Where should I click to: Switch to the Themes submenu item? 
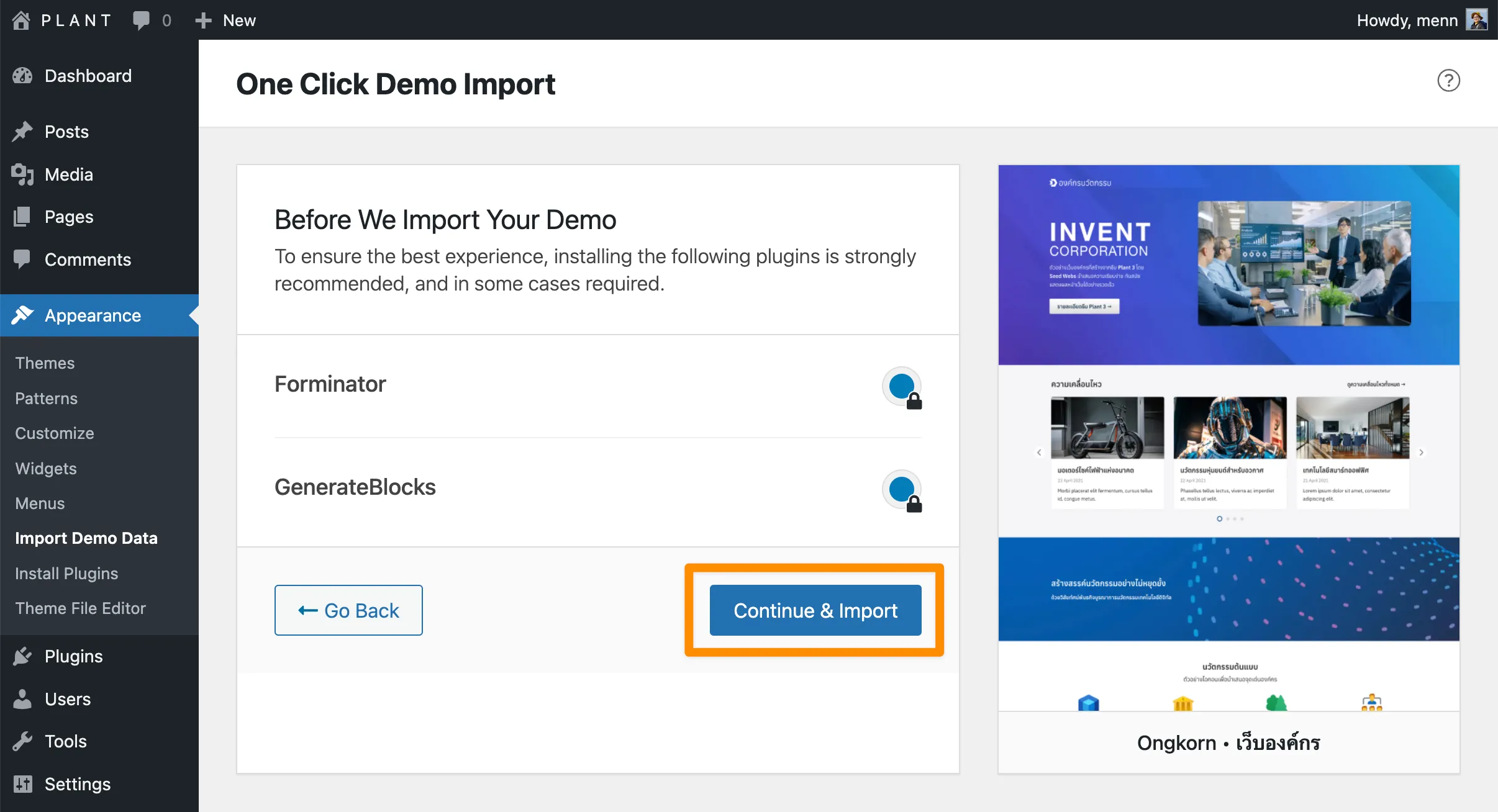click(44, 363)
